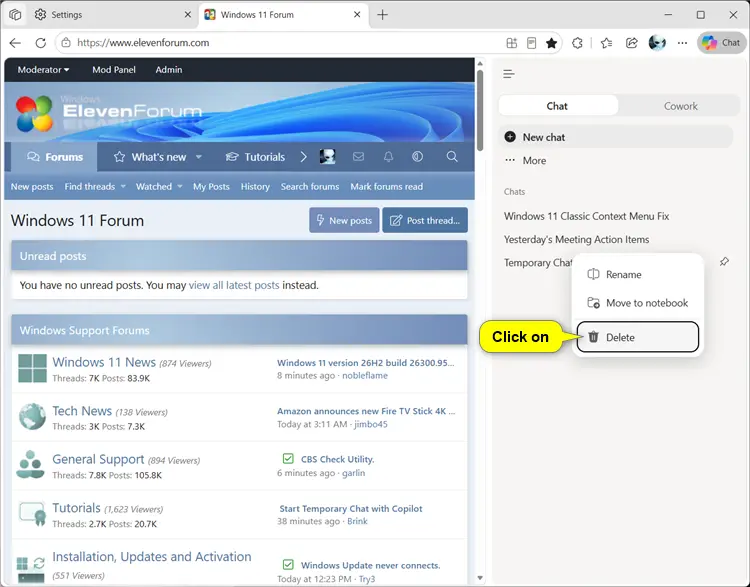750x587 pixels.
Task: Click the site info lock icon
Action: (x=66, y=43)
